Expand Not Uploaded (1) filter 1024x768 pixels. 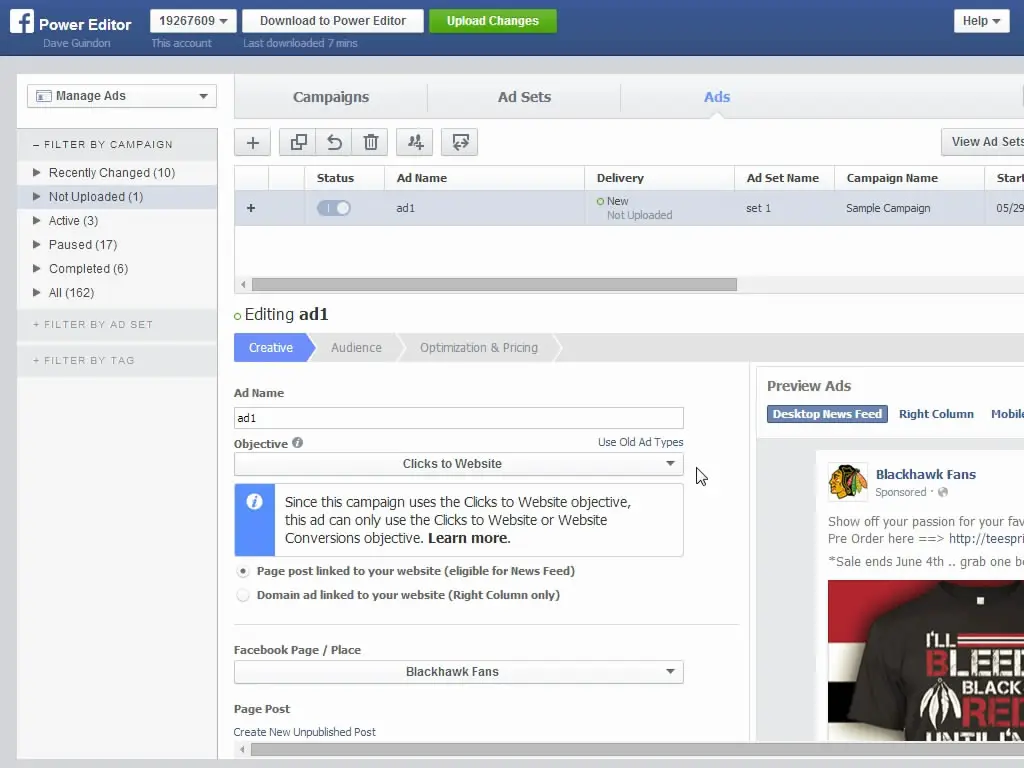pyautogui.click(x=37, y=197)
